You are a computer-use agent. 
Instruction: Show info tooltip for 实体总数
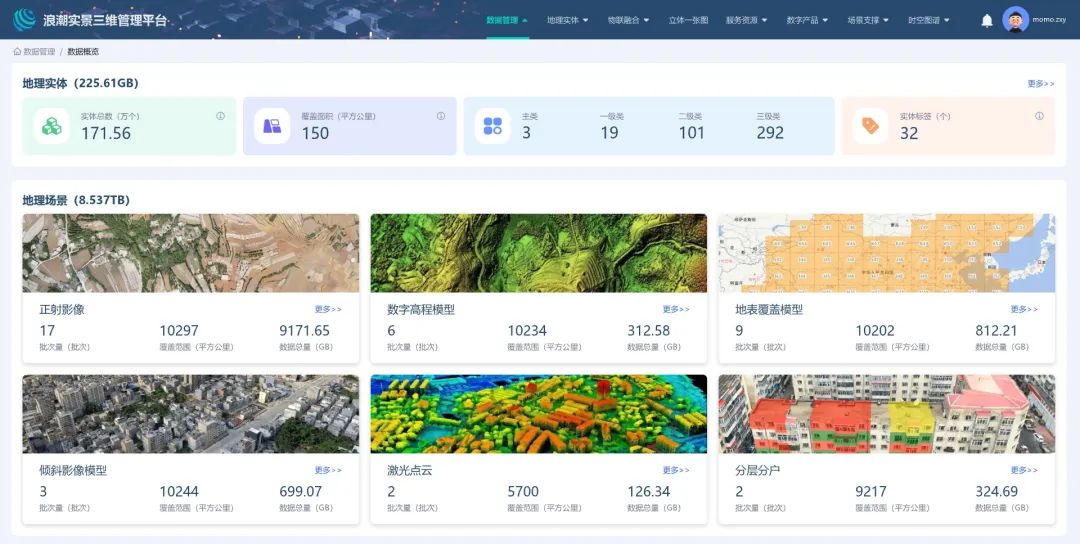coord(220,116)
